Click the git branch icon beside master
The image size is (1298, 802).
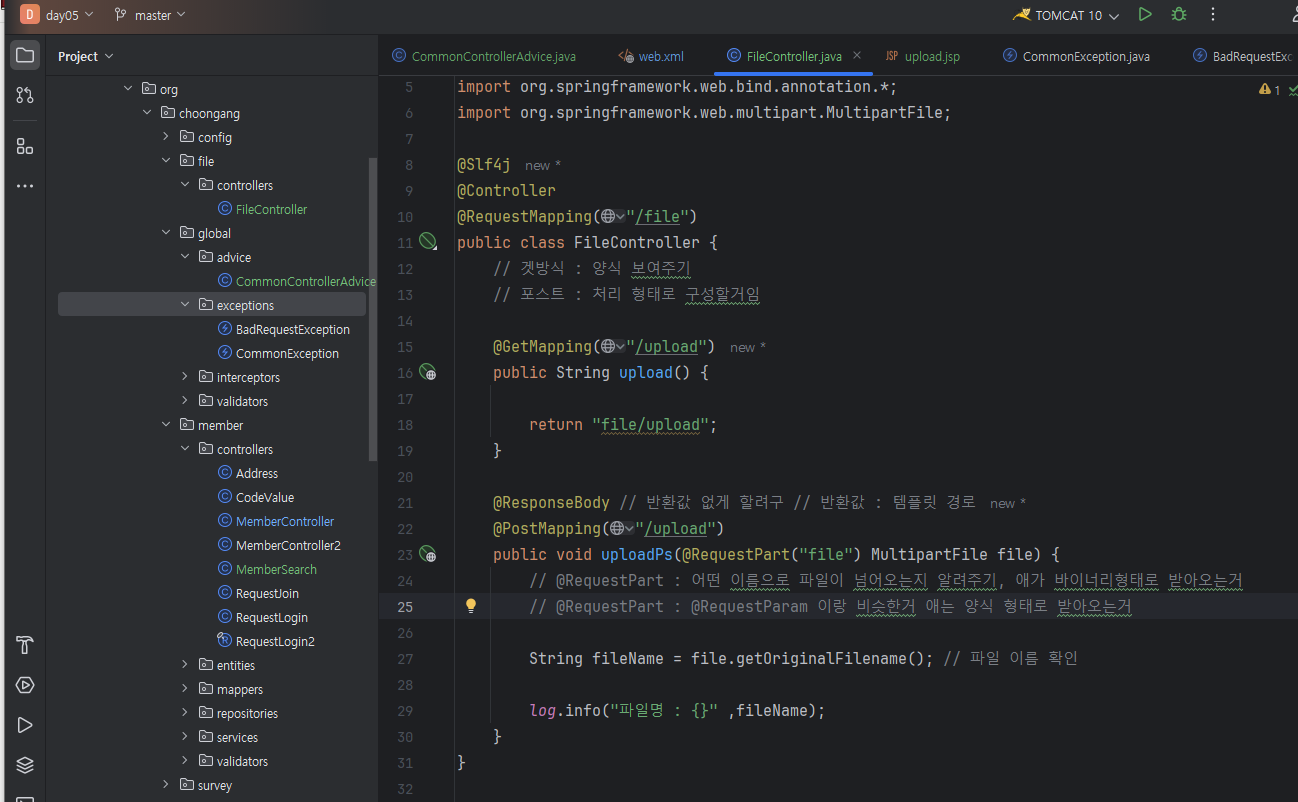121,15
